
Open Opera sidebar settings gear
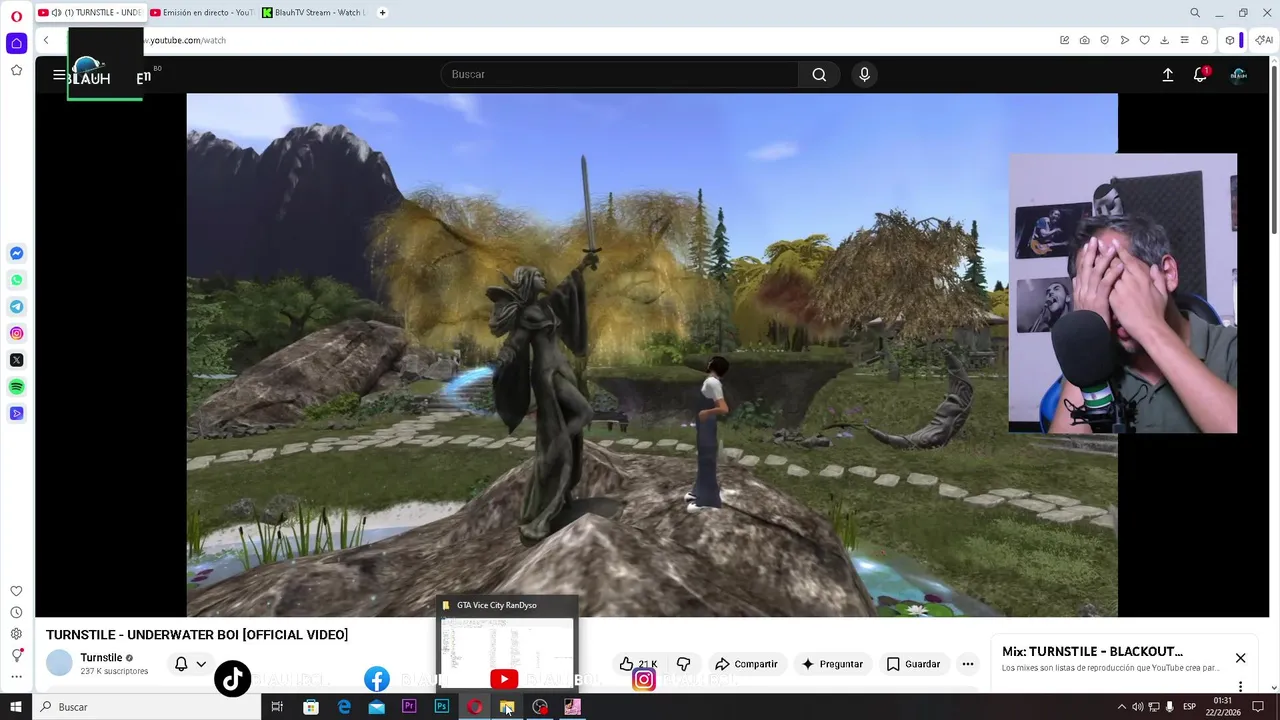tap(16, 634)
